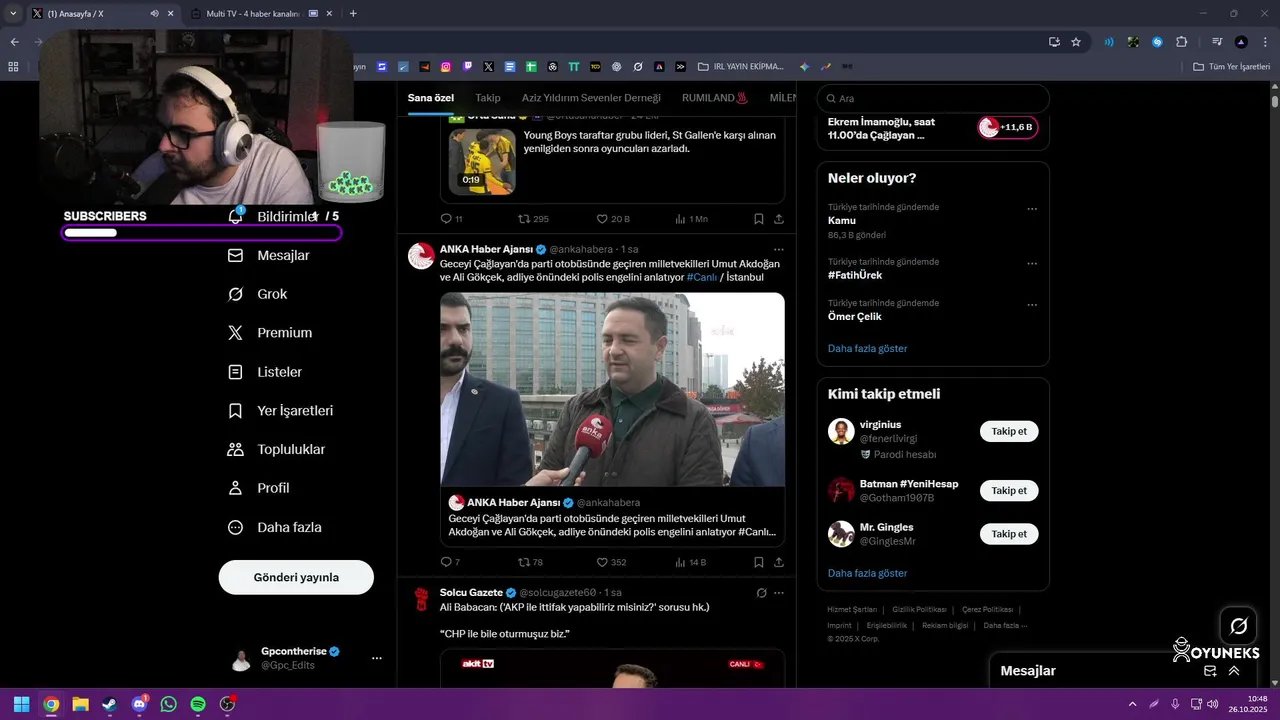Open more options for Kamu trend

click(x=1032, y=209)
